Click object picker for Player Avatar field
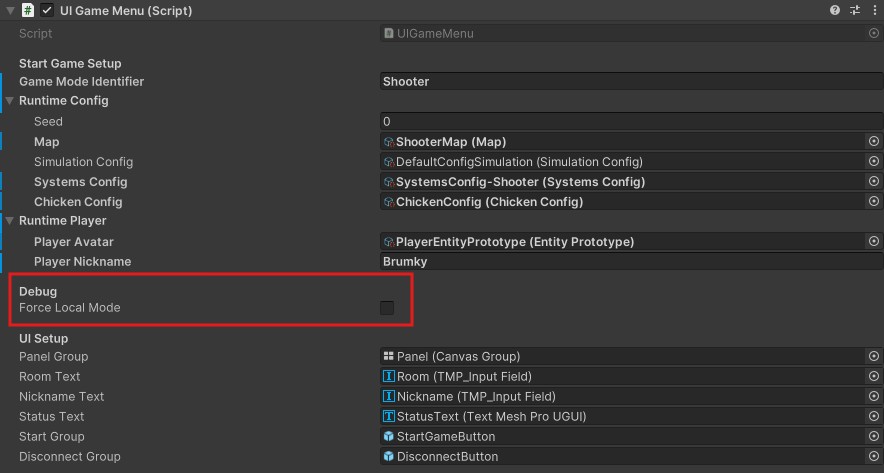This screenshot has height=473, width=884. [x=873, y=242]
